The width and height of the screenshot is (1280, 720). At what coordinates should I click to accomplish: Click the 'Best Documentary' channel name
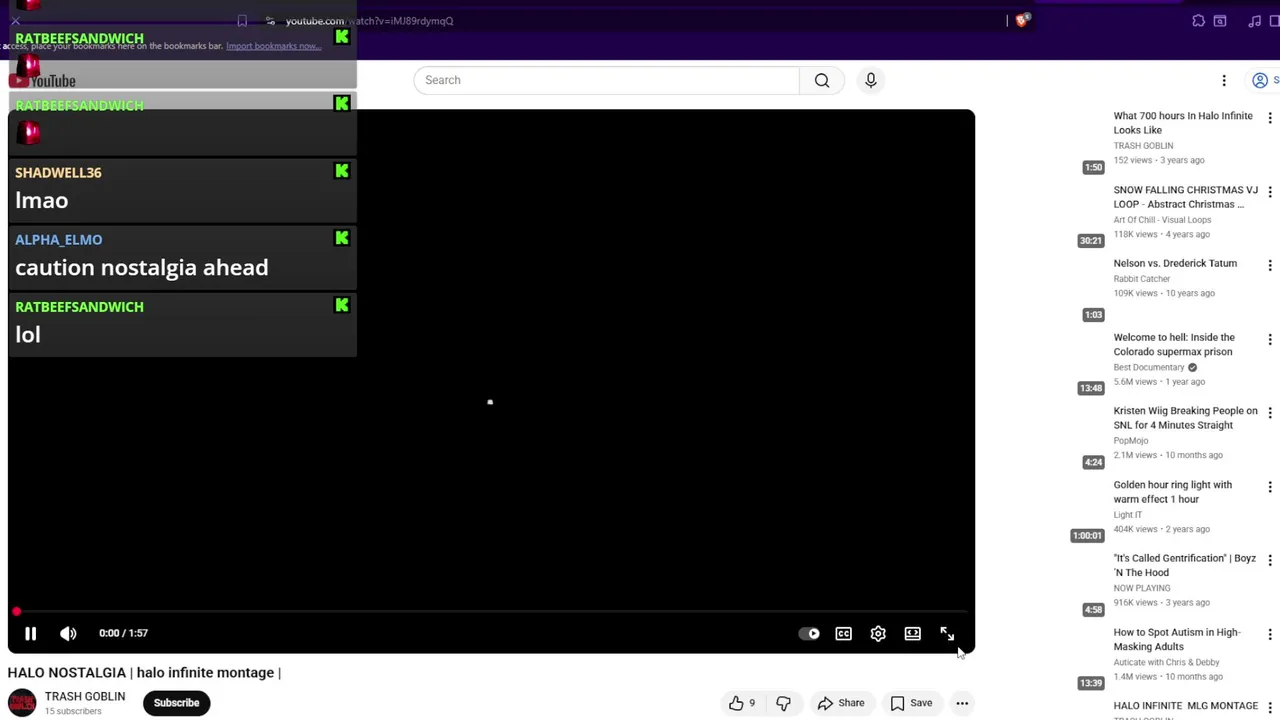1149,367
